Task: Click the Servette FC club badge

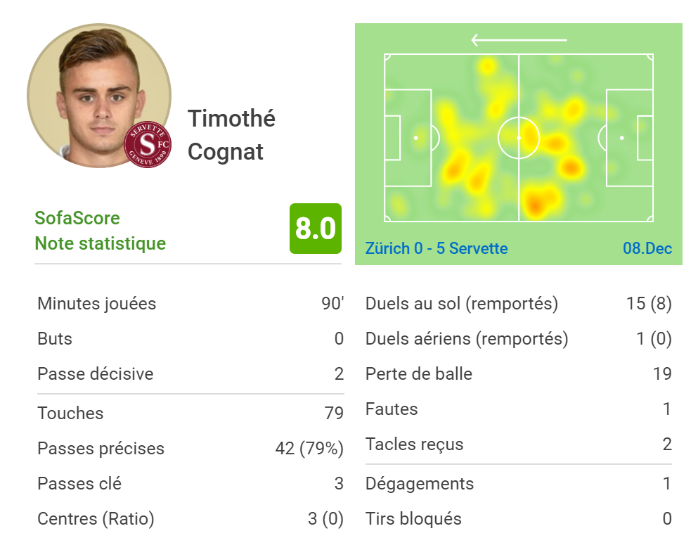Action: tap(148, 144)
